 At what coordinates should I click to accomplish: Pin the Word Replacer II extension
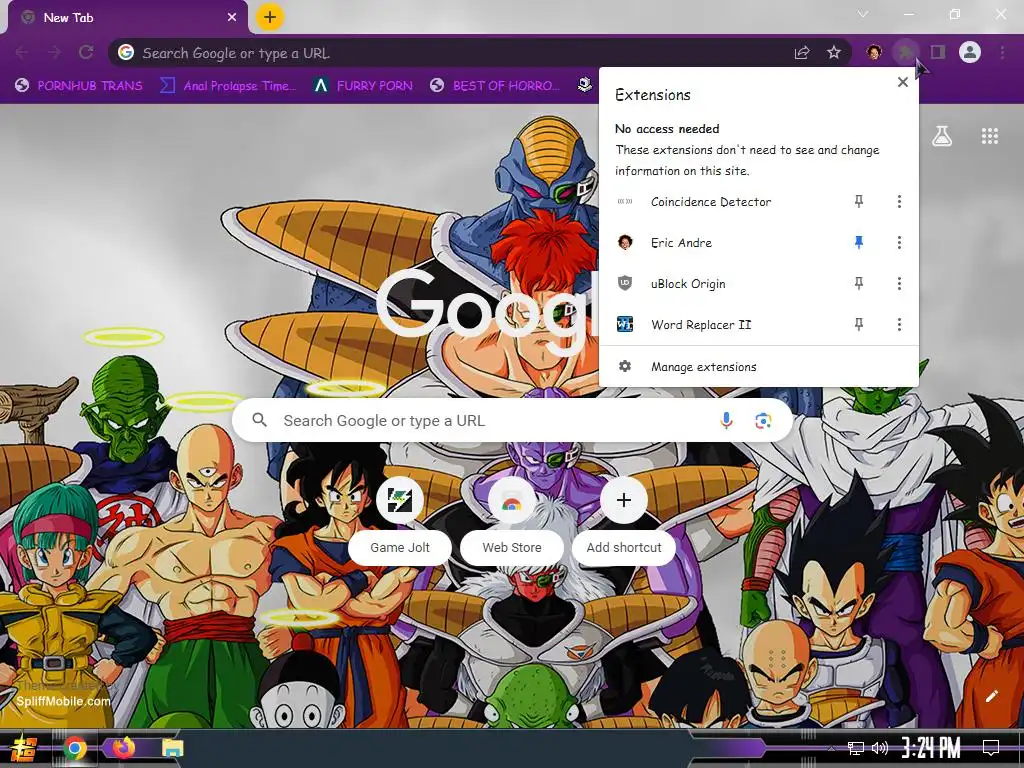pyautogui.click(x=859, y=325)
